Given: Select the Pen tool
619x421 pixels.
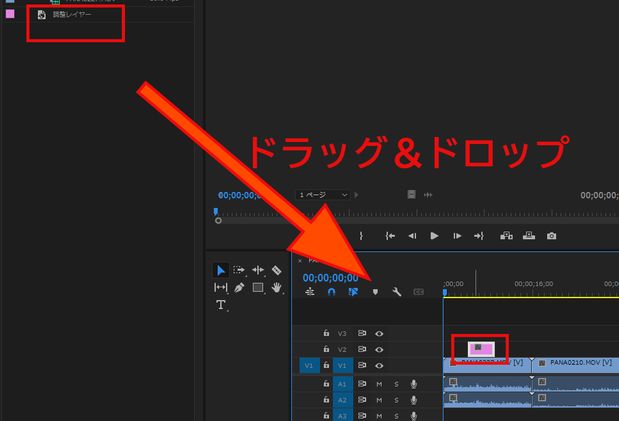Looking at the screenshot, I should pyautogui.click(x=239, y=288).
